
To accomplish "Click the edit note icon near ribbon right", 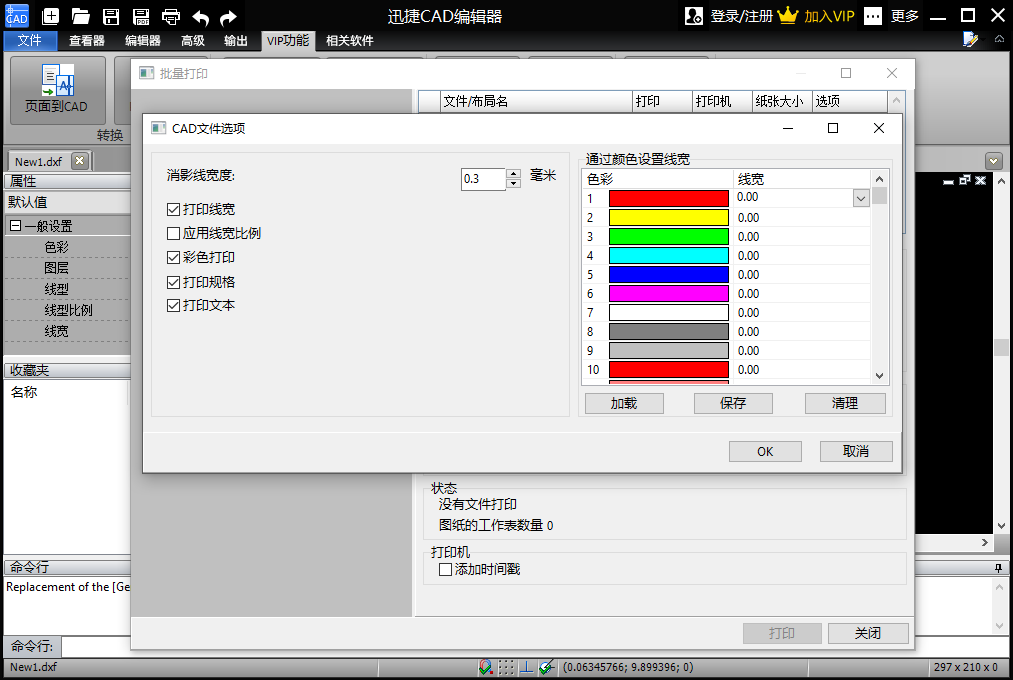I will coord(970,39).
